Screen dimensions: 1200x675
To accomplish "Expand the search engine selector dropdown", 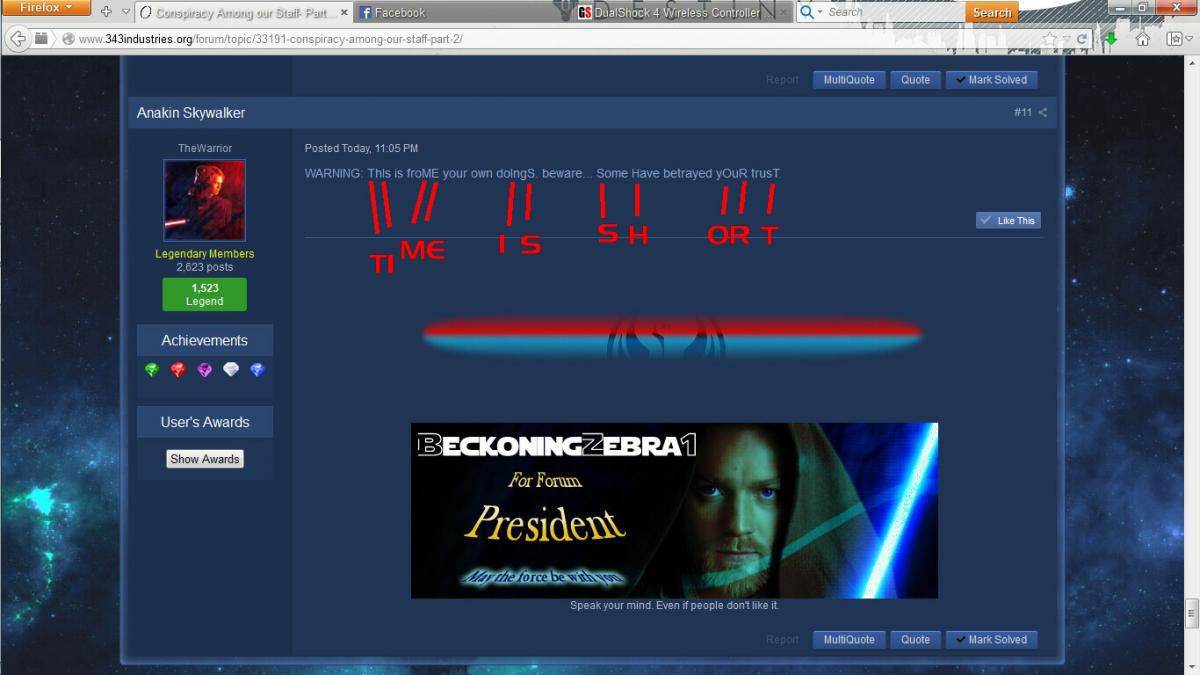I will tap(810, 12).
